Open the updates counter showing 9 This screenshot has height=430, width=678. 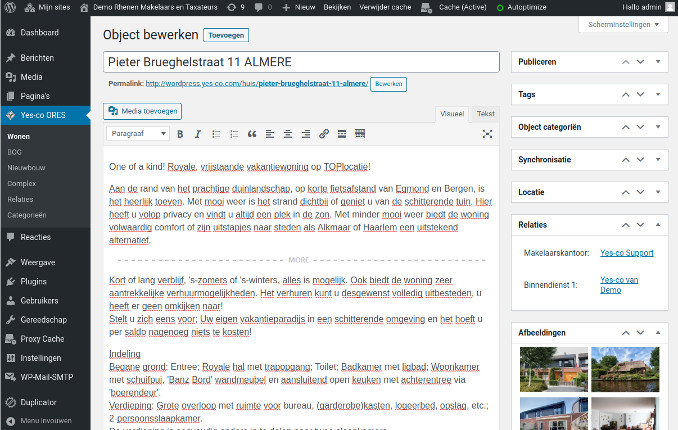pos(236,7)
